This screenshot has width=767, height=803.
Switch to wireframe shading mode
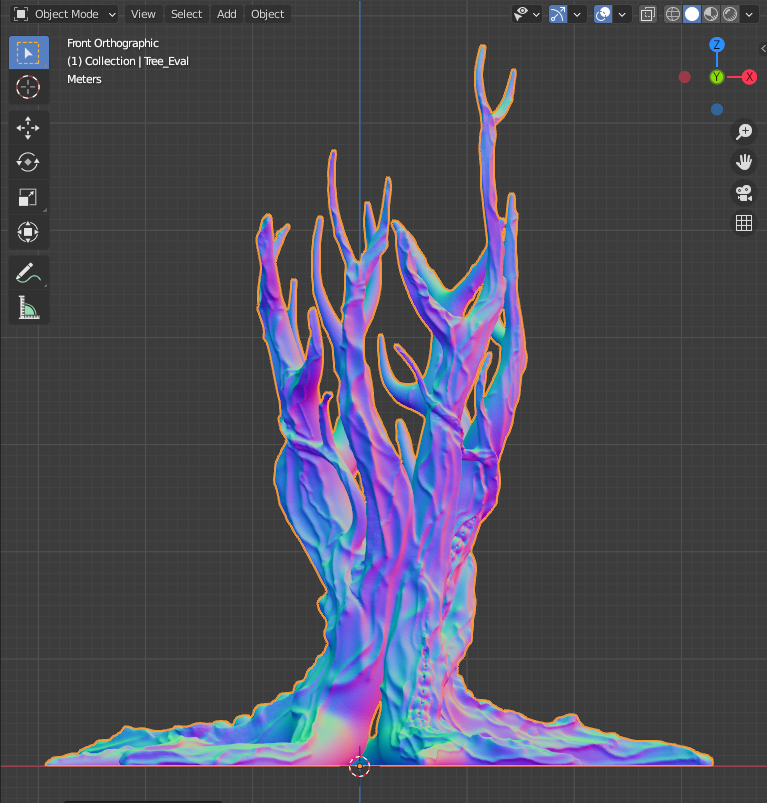coord(673,14)
